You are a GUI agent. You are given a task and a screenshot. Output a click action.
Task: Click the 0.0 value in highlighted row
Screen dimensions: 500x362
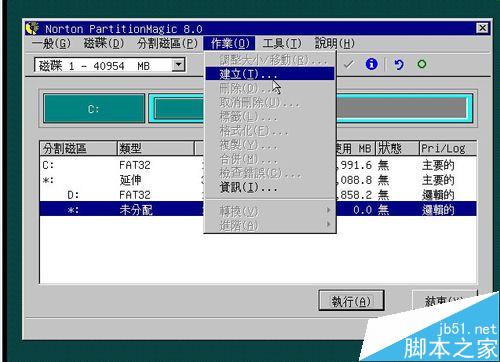click(x=362, y=210)
